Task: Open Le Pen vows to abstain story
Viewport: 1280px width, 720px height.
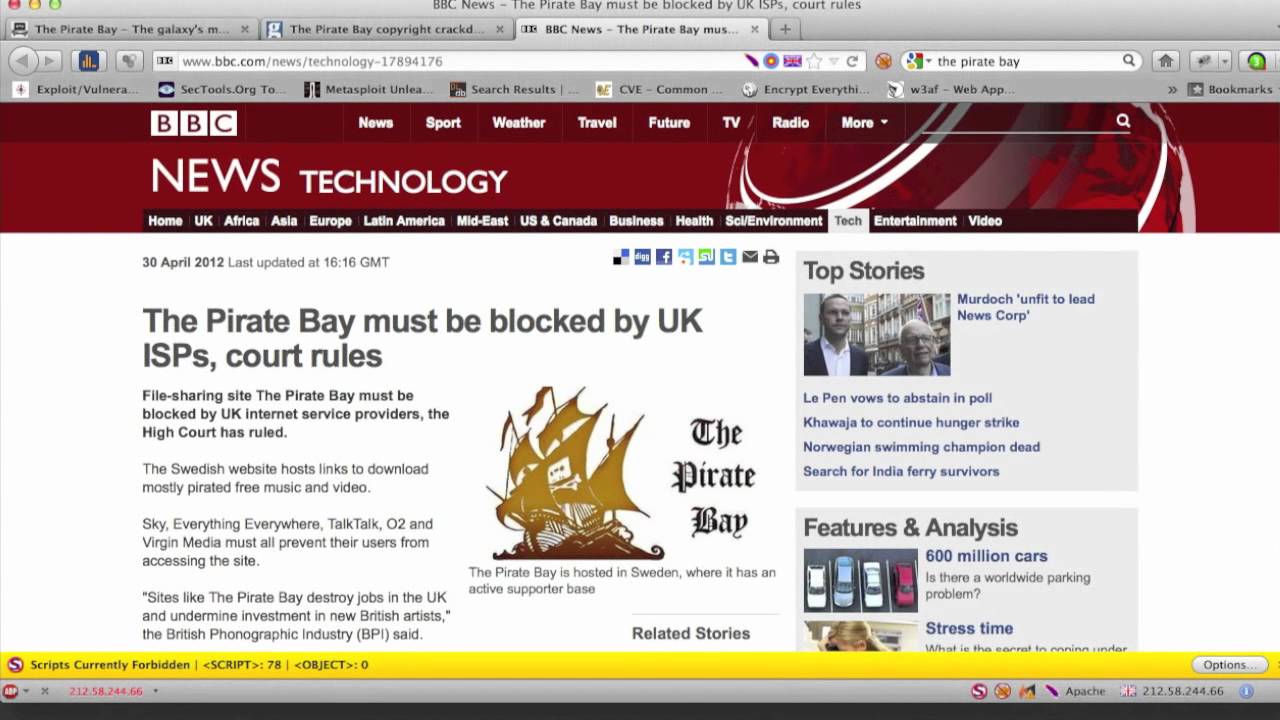Action: (x=898, y=398)
